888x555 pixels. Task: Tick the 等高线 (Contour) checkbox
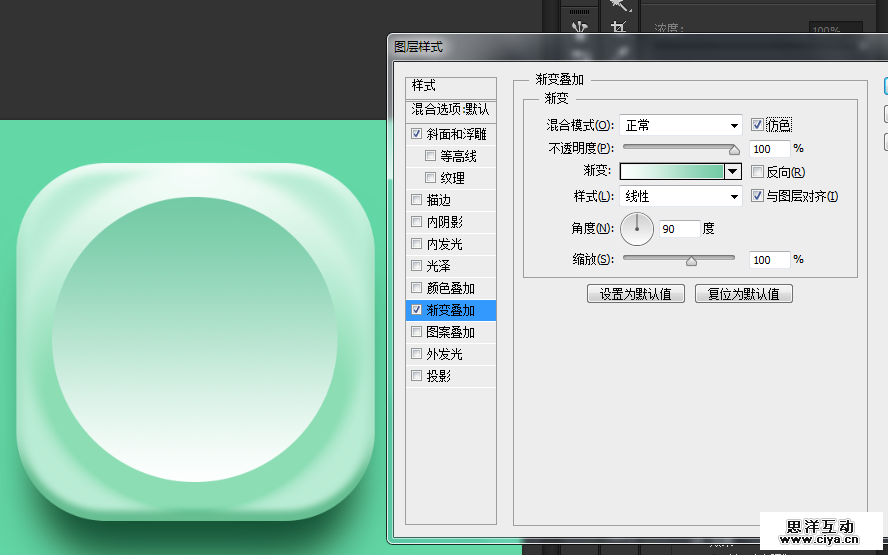431,156
